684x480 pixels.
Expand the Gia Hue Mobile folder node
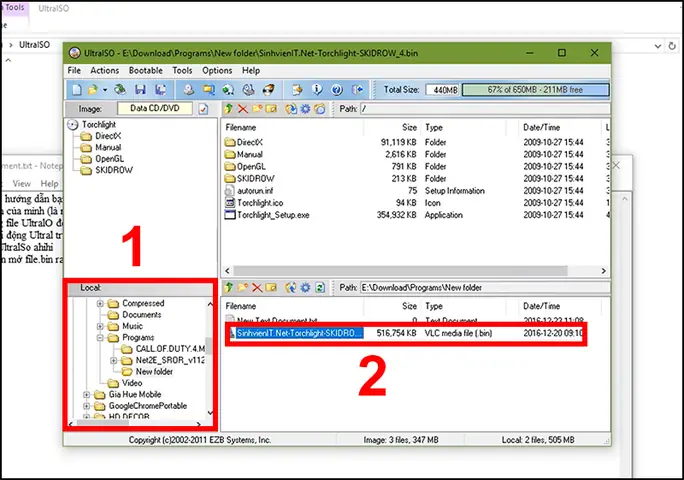point(86,394)
